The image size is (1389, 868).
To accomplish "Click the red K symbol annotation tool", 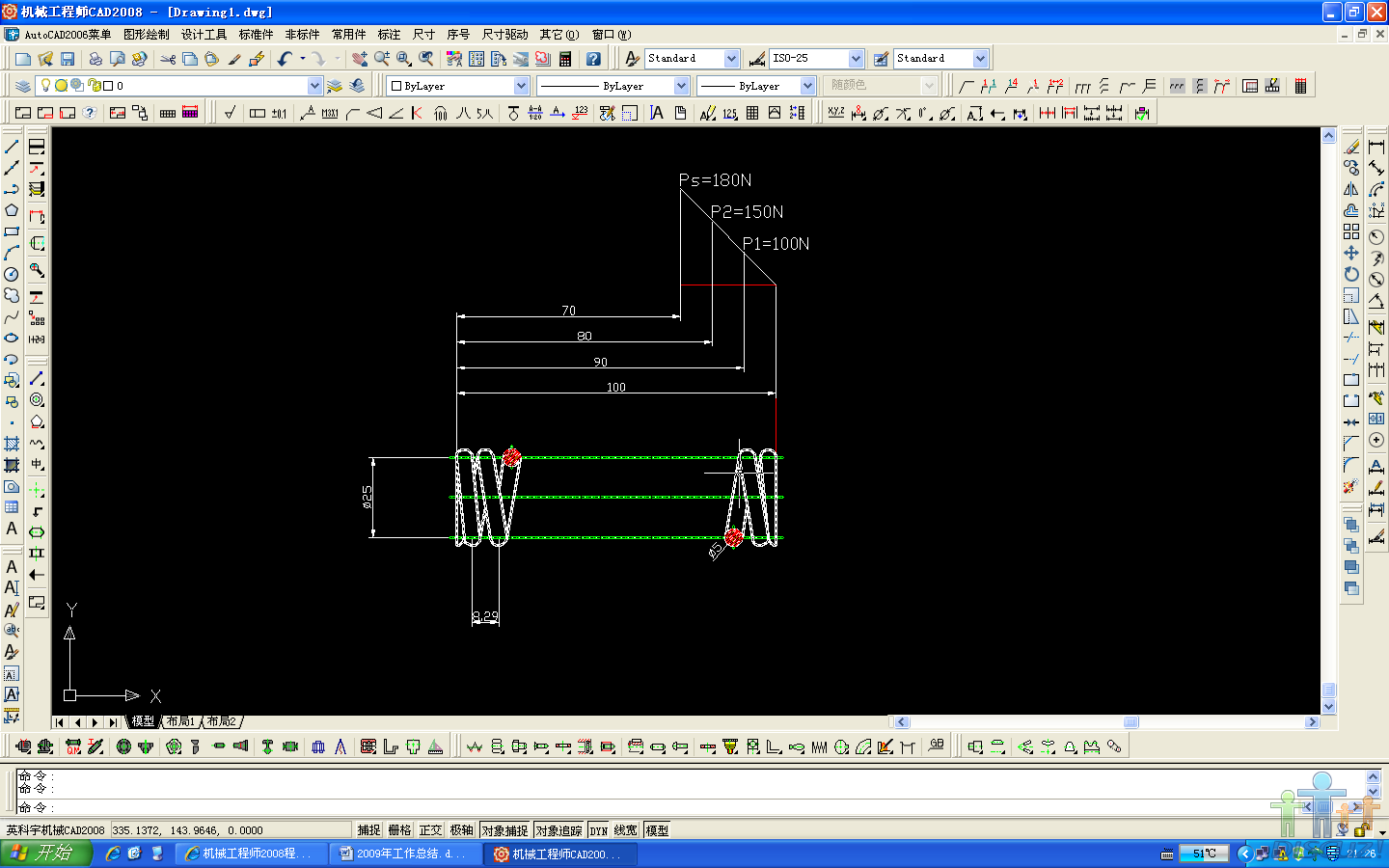I will tap(417, 113).
